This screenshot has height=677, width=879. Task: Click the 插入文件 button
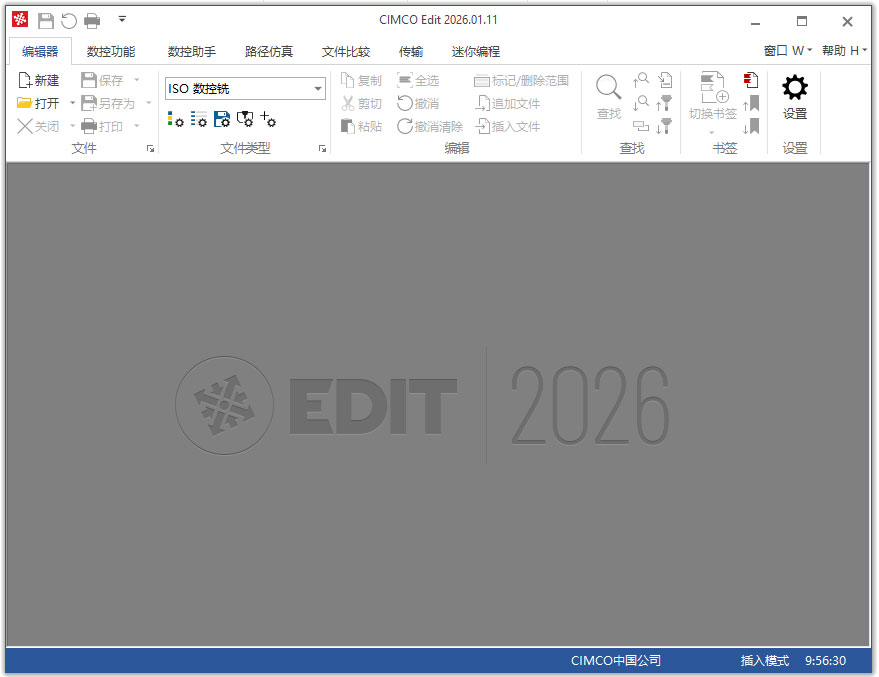[508, 127]
